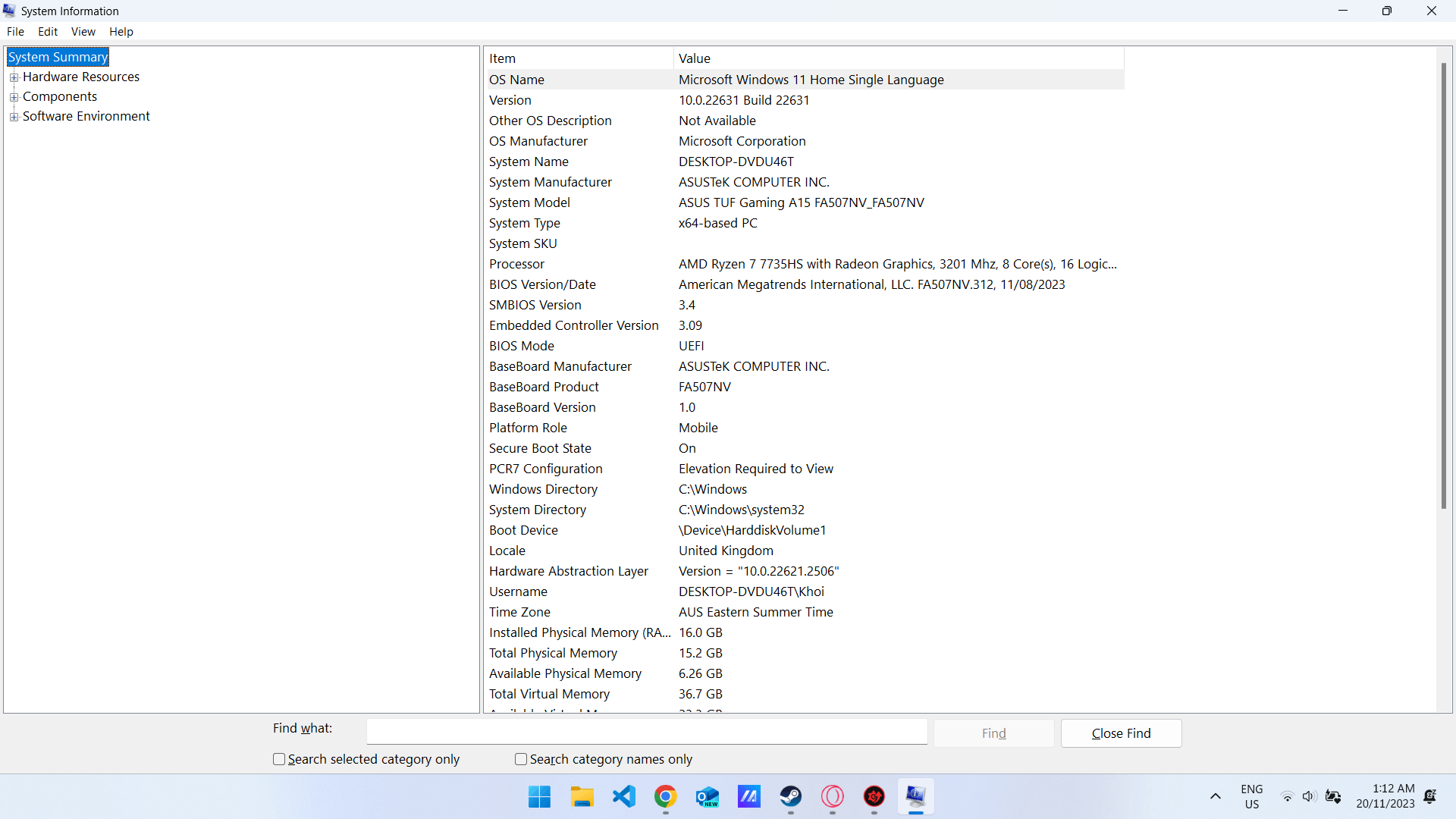Expand Software Environment tree node
Viewport: 1456px width, 819px height.
pyautogui.click(x=14, y=117)
